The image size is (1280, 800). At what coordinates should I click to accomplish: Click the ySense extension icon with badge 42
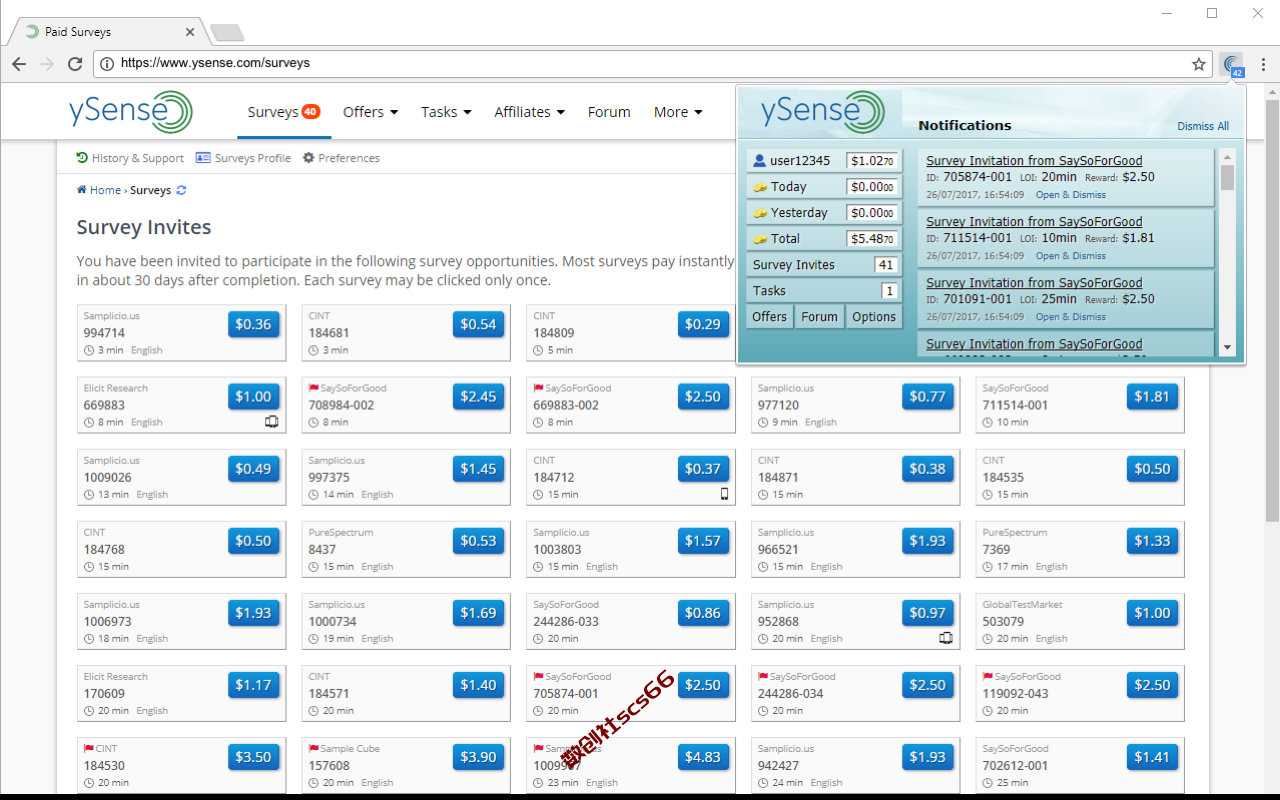1232,64
